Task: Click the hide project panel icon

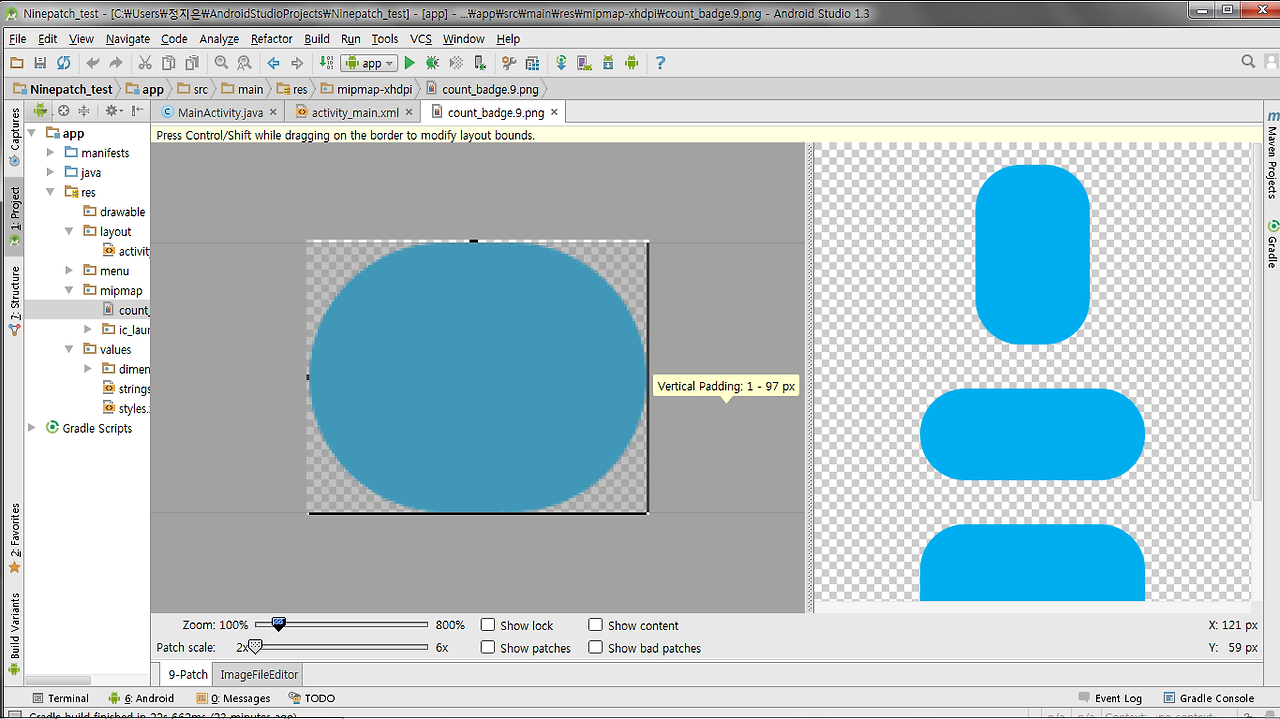Action: (138, 111)
